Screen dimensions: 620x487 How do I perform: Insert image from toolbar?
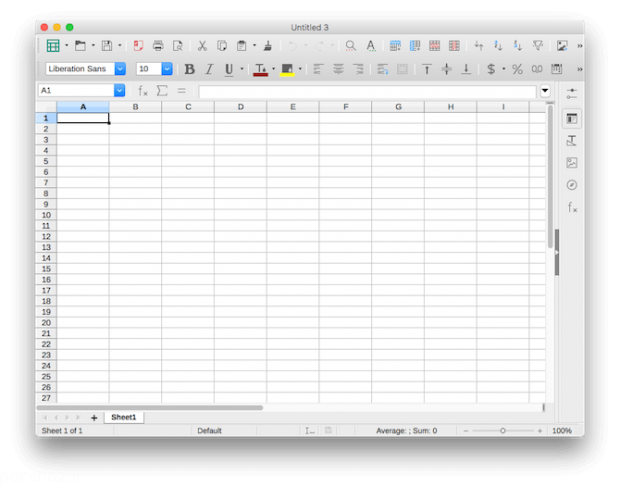point(562,46)
